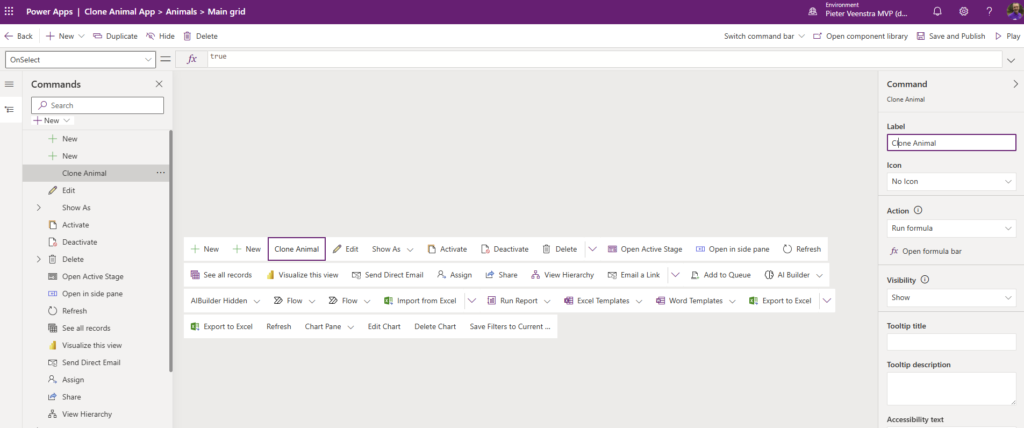This screenshot has width=1024, height=428.
Task: Click the formula bar containing true
Action: [604, 59]
